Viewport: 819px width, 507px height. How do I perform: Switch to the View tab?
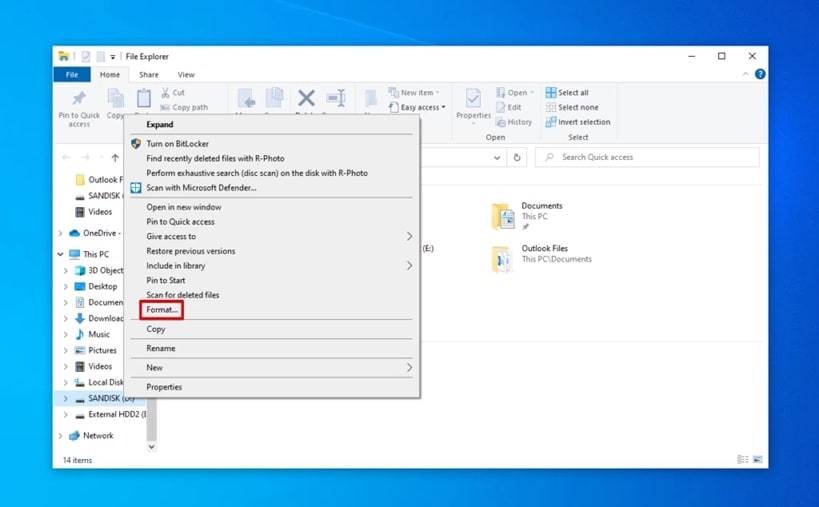186,75
